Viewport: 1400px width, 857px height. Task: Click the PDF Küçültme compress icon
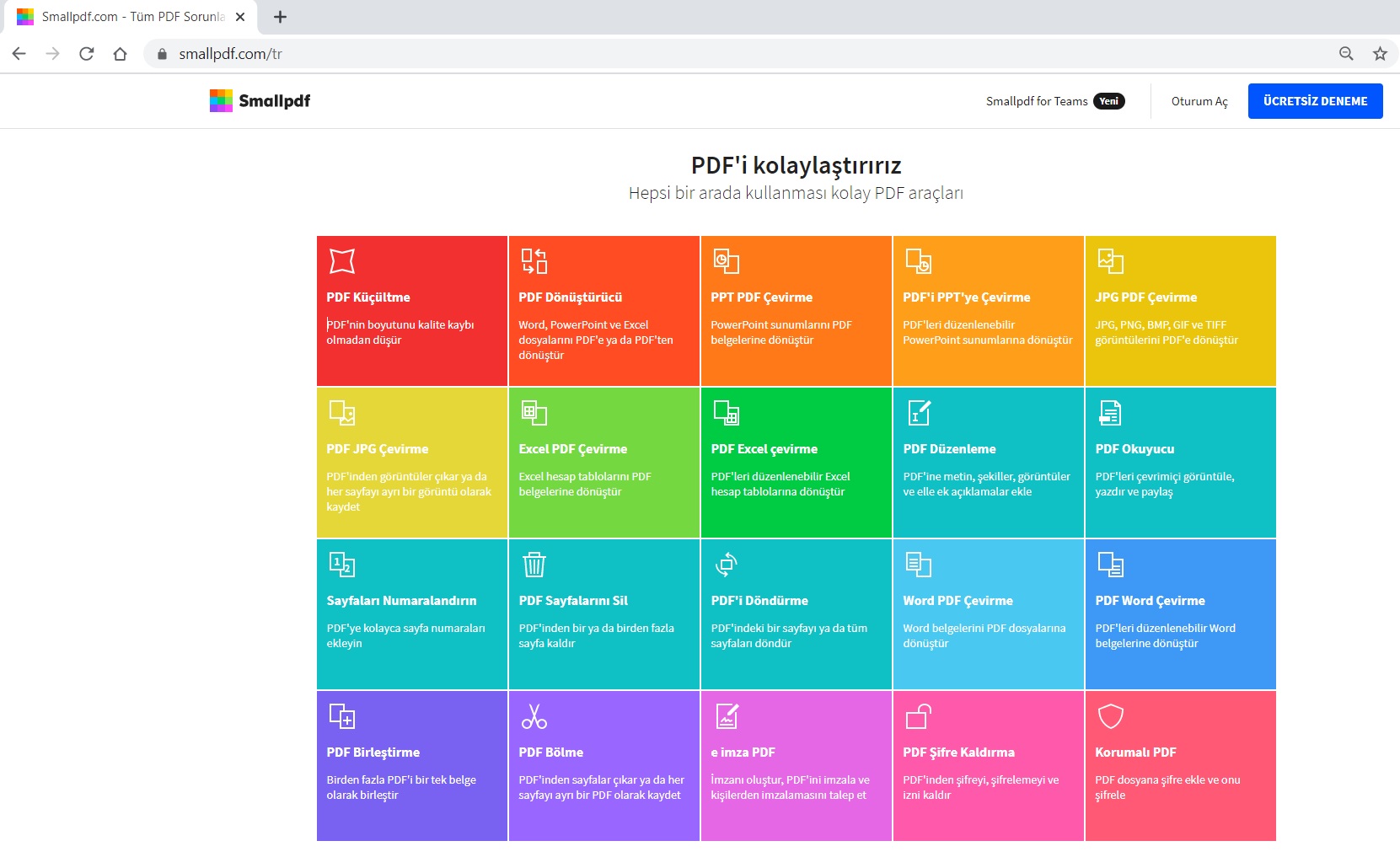pyautogui.click(x=341, y=261)
